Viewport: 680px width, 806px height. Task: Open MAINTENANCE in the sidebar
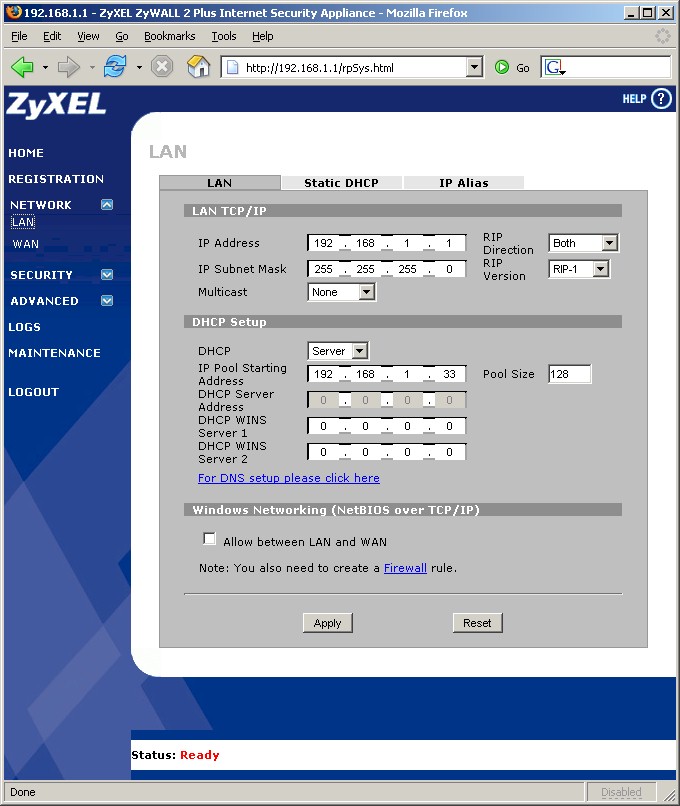point(54,353)
